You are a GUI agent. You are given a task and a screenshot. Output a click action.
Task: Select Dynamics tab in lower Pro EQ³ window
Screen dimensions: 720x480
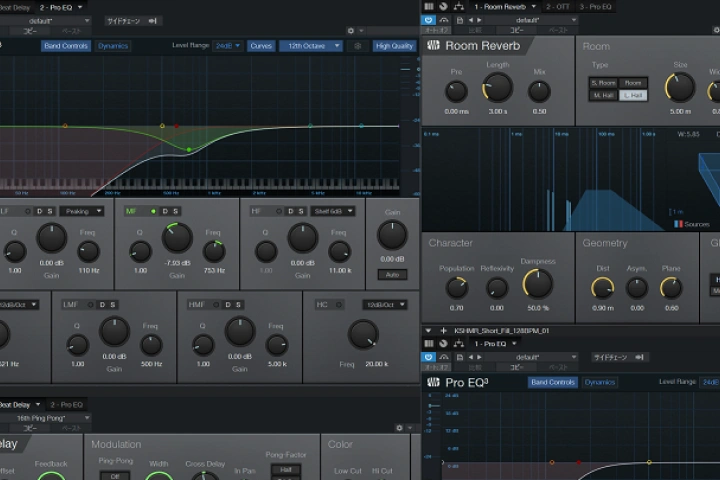pos(600,382)
